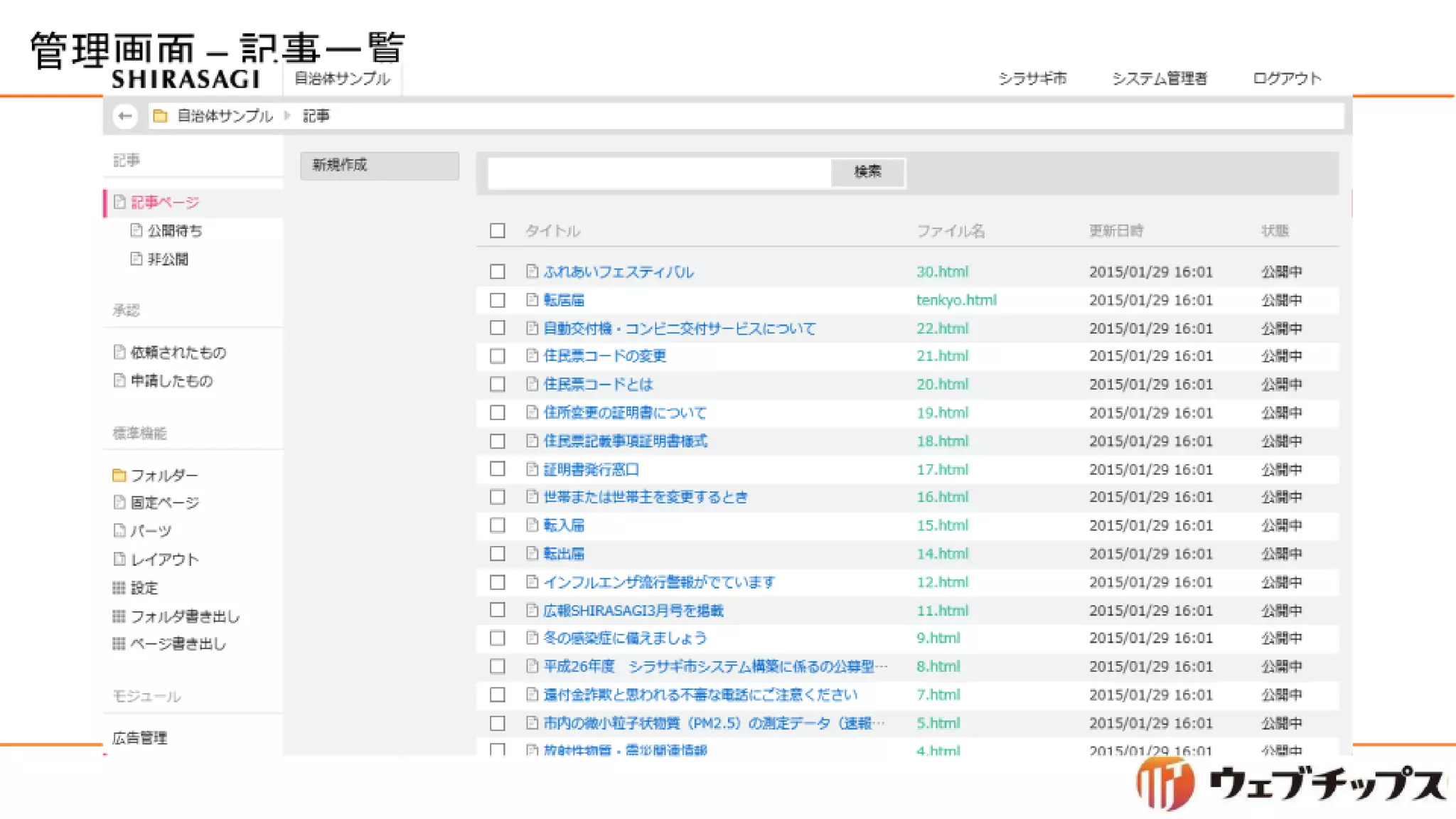Click the 設定 grid icon in sidebar
Image resolution: width=1456 pixels, height=819 pixels.
pyautogui.click(x=119, y=588)
